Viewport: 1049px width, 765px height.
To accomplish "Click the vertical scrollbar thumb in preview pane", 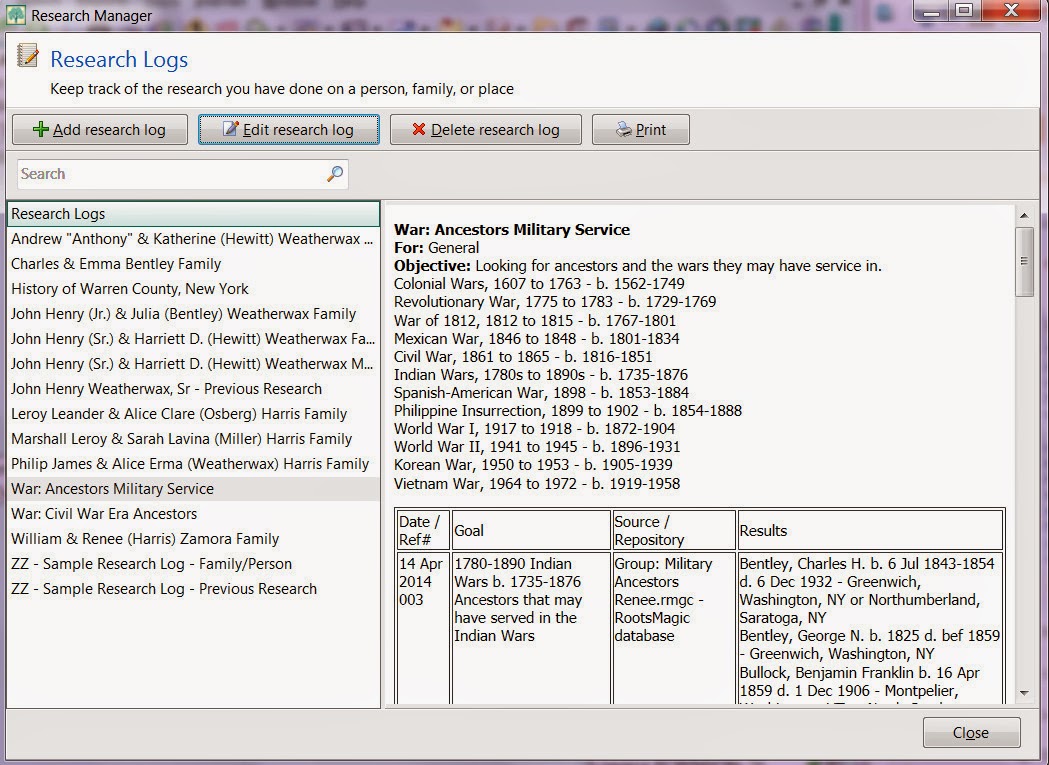I will [1024, 261].
